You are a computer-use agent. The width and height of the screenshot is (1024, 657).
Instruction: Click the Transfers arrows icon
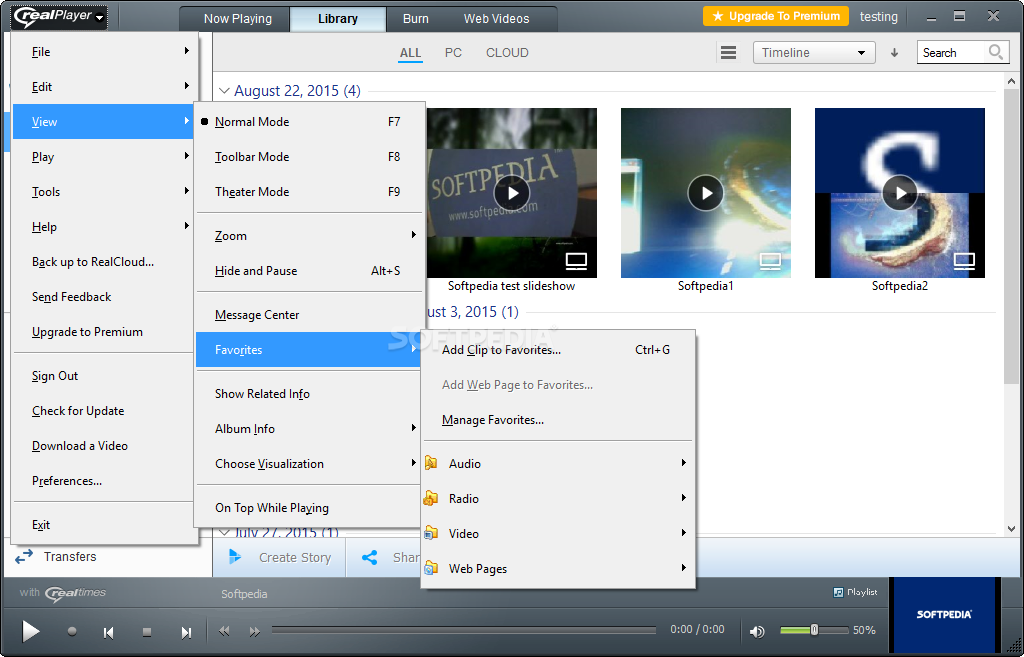point(24,556)
